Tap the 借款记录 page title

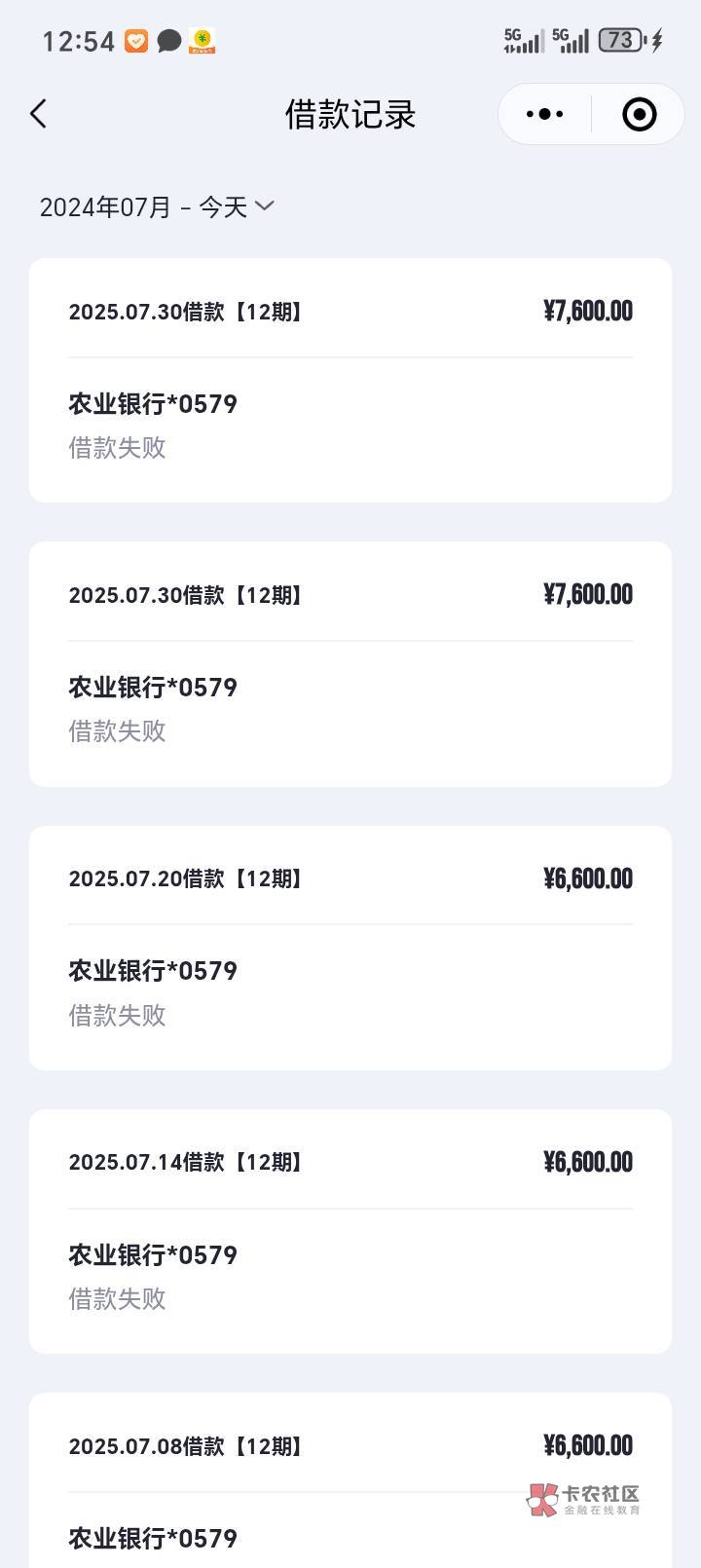click(350, 114)
